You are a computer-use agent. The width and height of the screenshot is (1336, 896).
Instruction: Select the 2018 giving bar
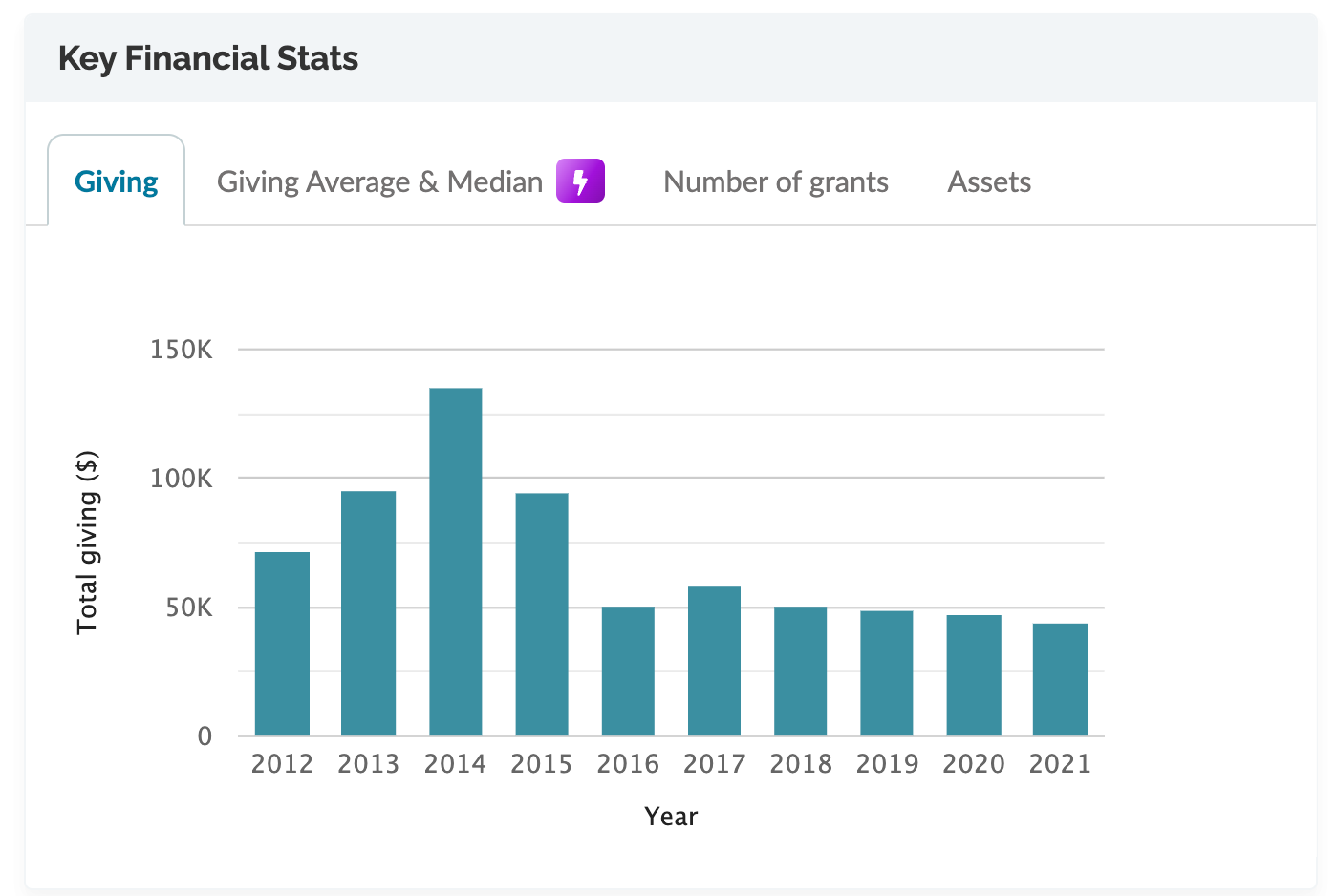800,671
